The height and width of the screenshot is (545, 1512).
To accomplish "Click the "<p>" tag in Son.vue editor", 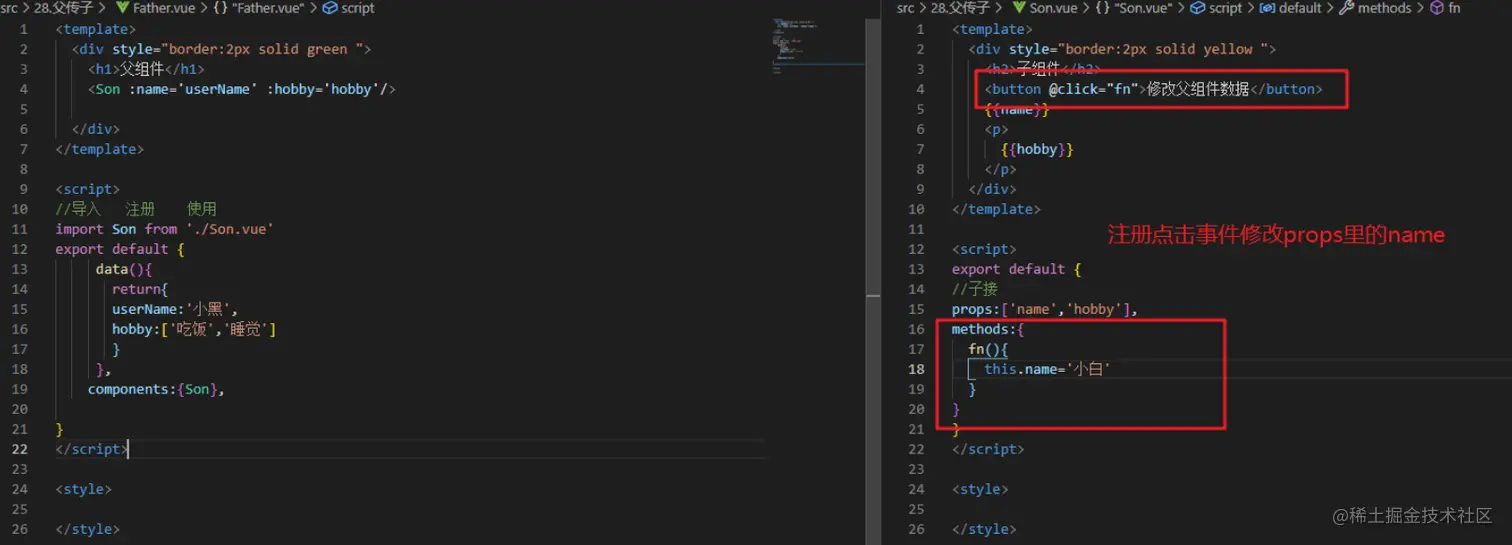I will [996, 129].
